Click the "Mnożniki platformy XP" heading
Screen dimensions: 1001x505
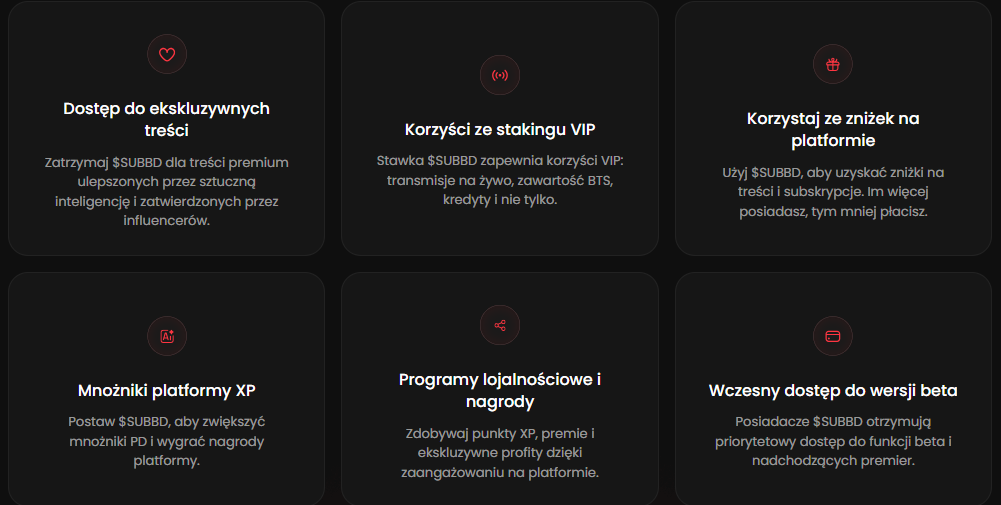(x=167, y=390)
